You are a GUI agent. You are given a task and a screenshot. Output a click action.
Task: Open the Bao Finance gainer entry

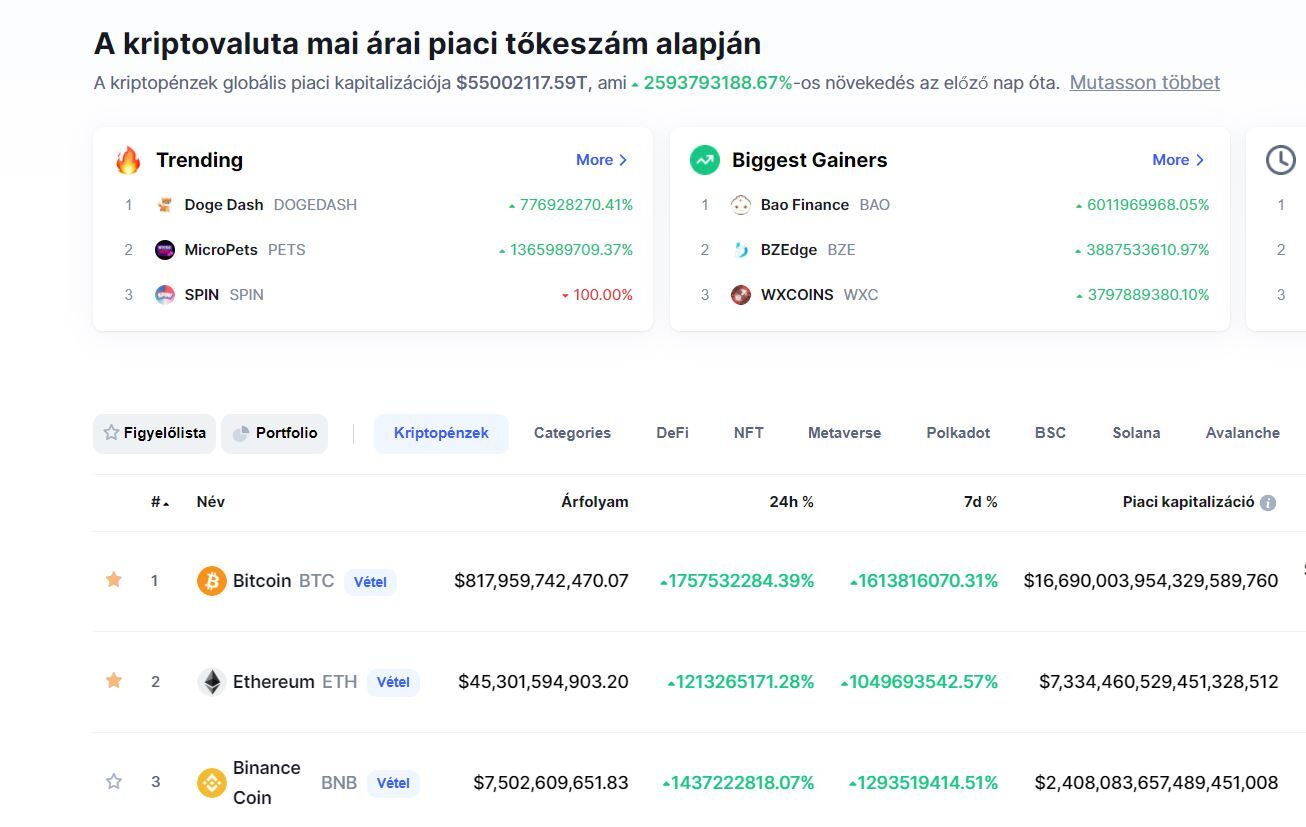(x=805, y=205)
